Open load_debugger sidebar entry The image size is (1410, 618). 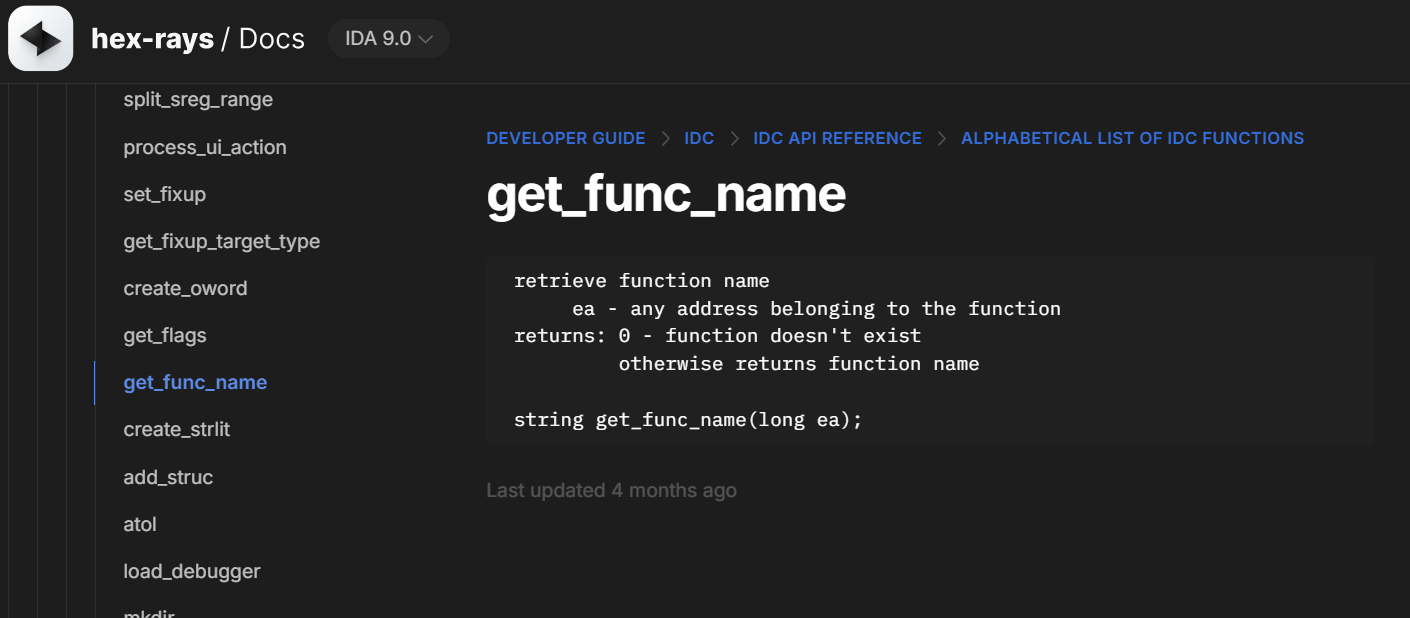pyautogui.click(x=192, y=571)
